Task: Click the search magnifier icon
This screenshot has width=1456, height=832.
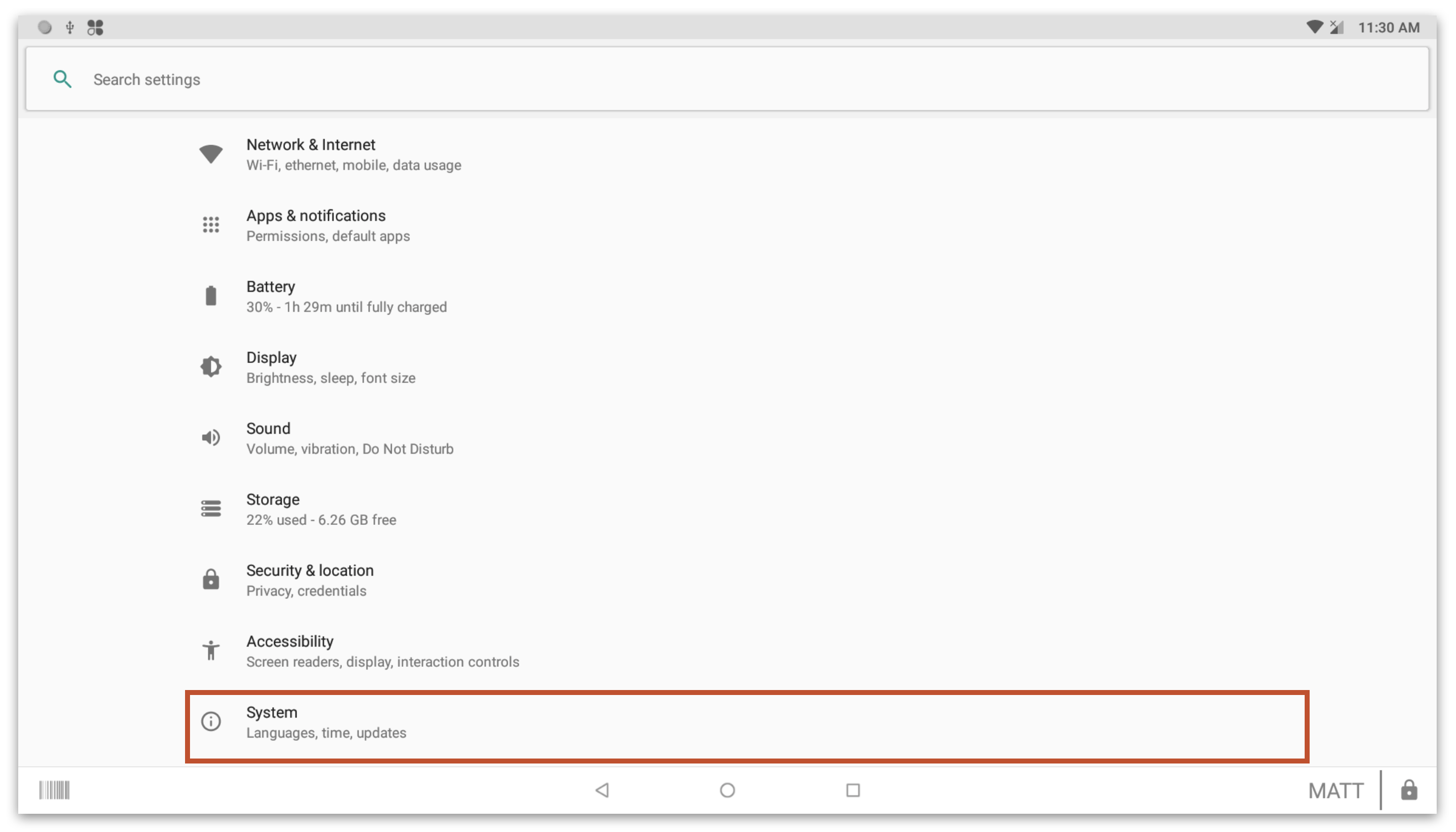Action: click(62, 79)
